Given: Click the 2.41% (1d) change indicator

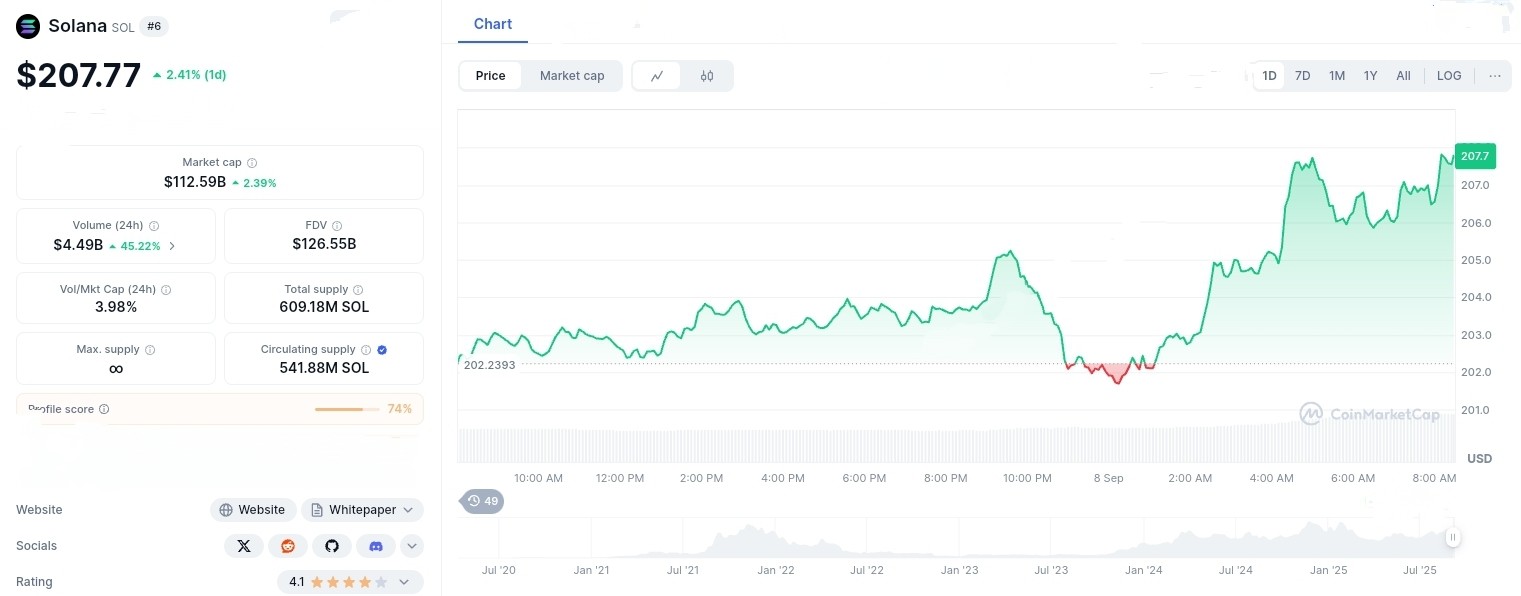Looking at the screenshot, I should pos(190,75).
